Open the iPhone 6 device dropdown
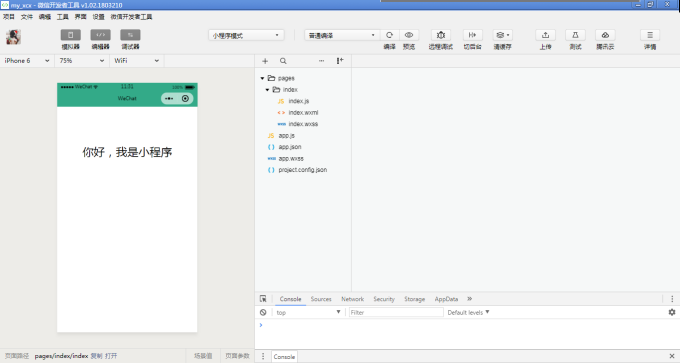Screen dimensions: 681x363 (27, 61)
